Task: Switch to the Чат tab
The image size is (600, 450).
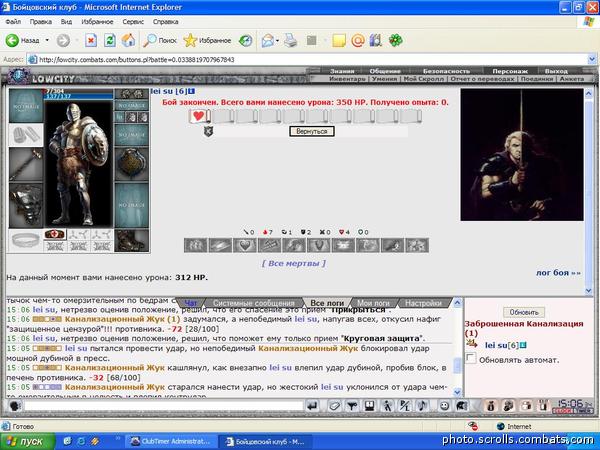Action: click(190, 303)
